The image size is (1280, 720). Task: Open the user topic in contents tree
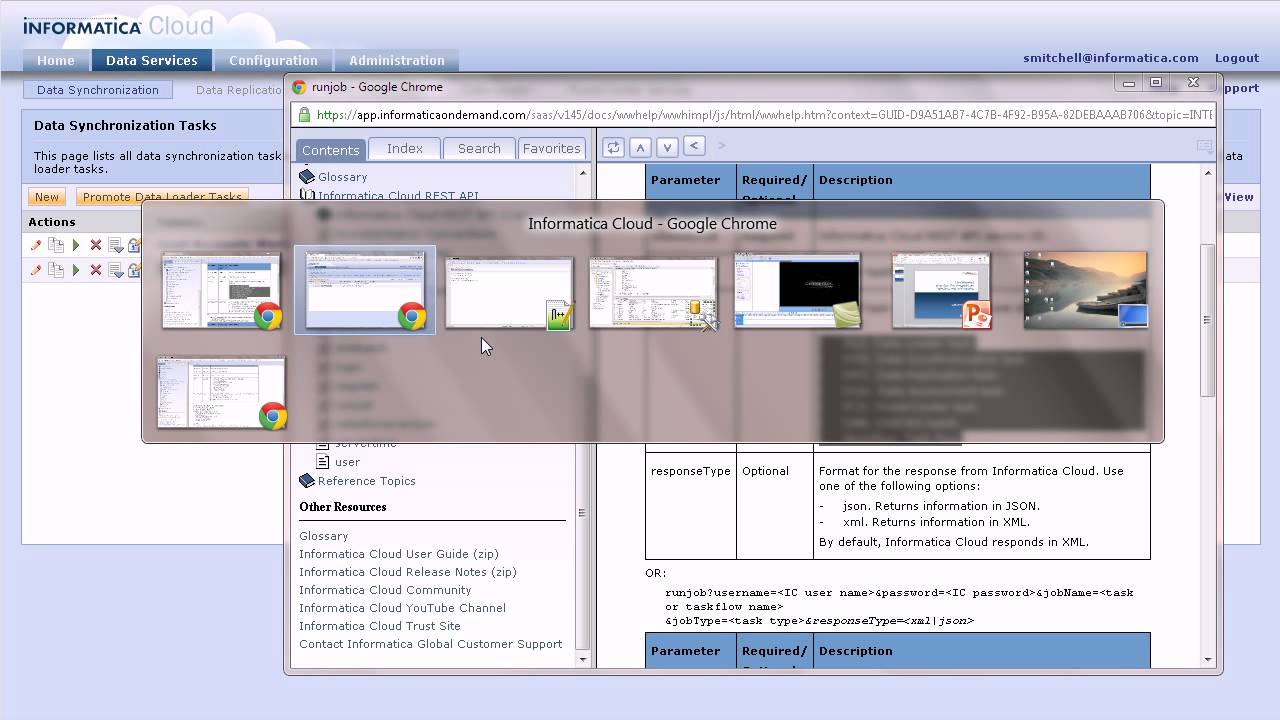pos(347,462)
